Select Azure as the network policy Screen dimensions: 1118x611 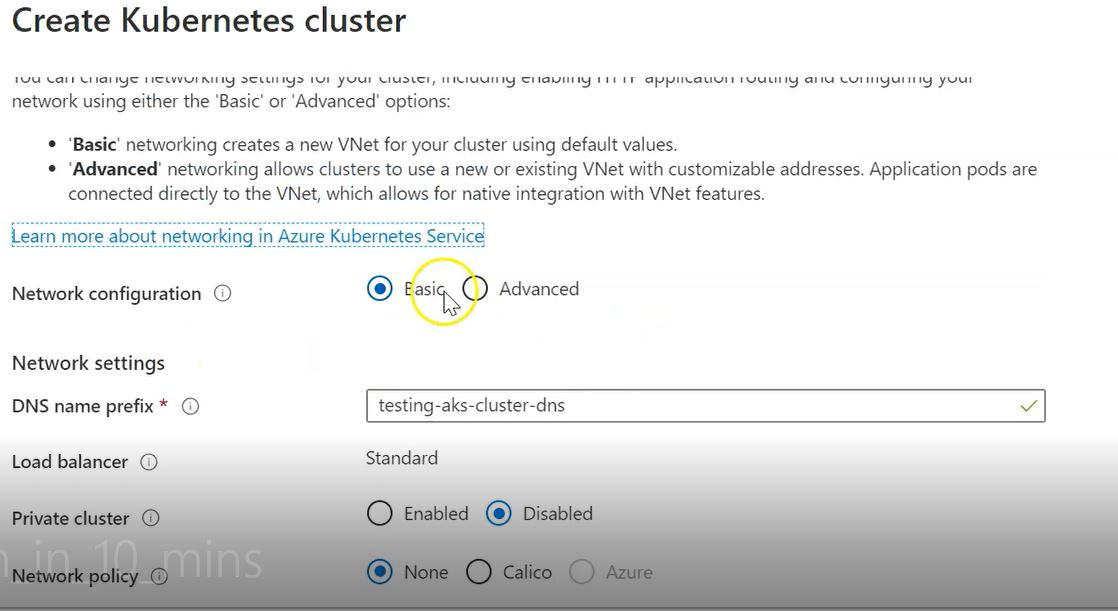pyautogui.click(x=582, y=571)
